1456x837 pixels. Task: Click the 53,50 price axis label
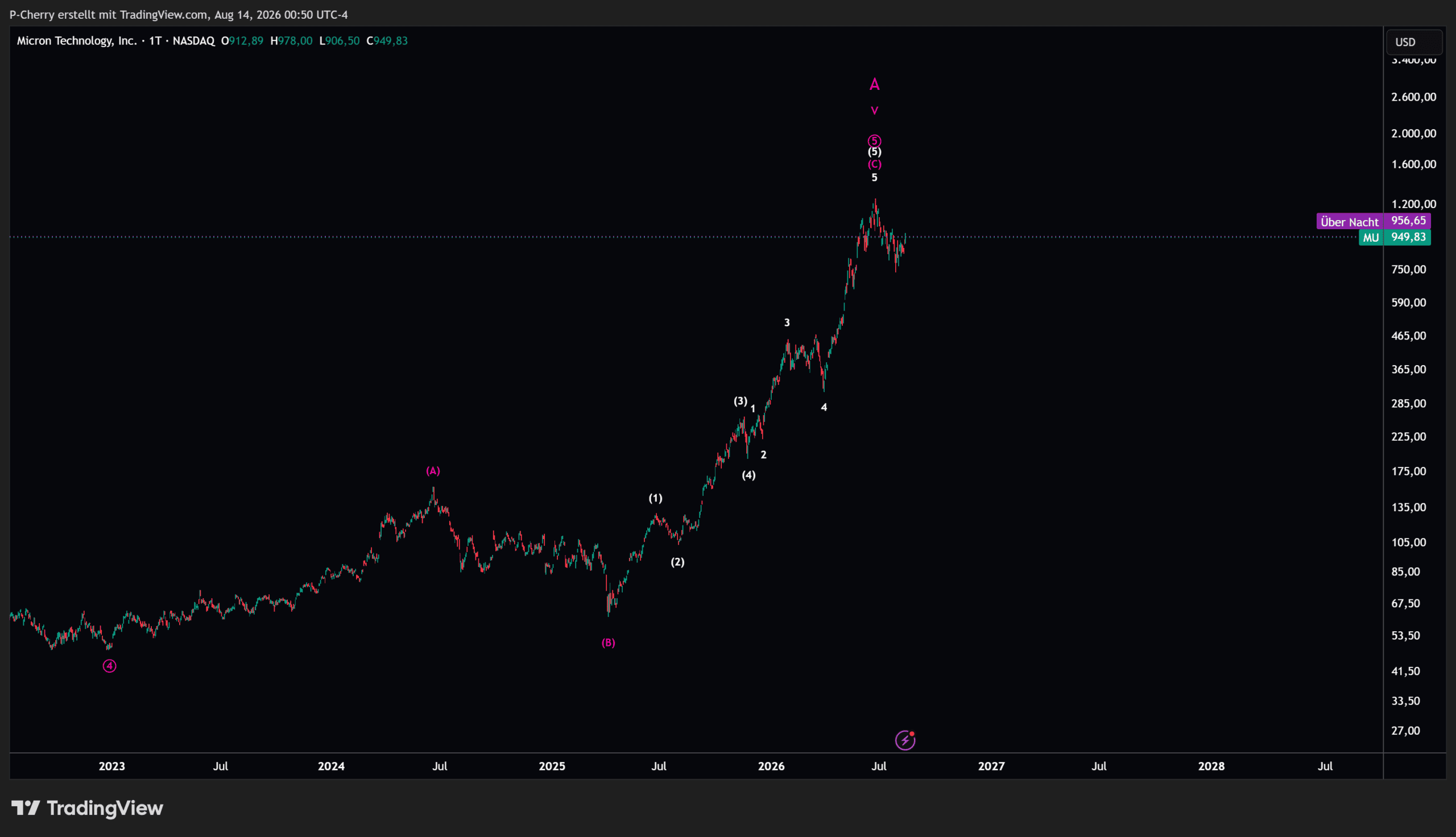(1405, 636)
